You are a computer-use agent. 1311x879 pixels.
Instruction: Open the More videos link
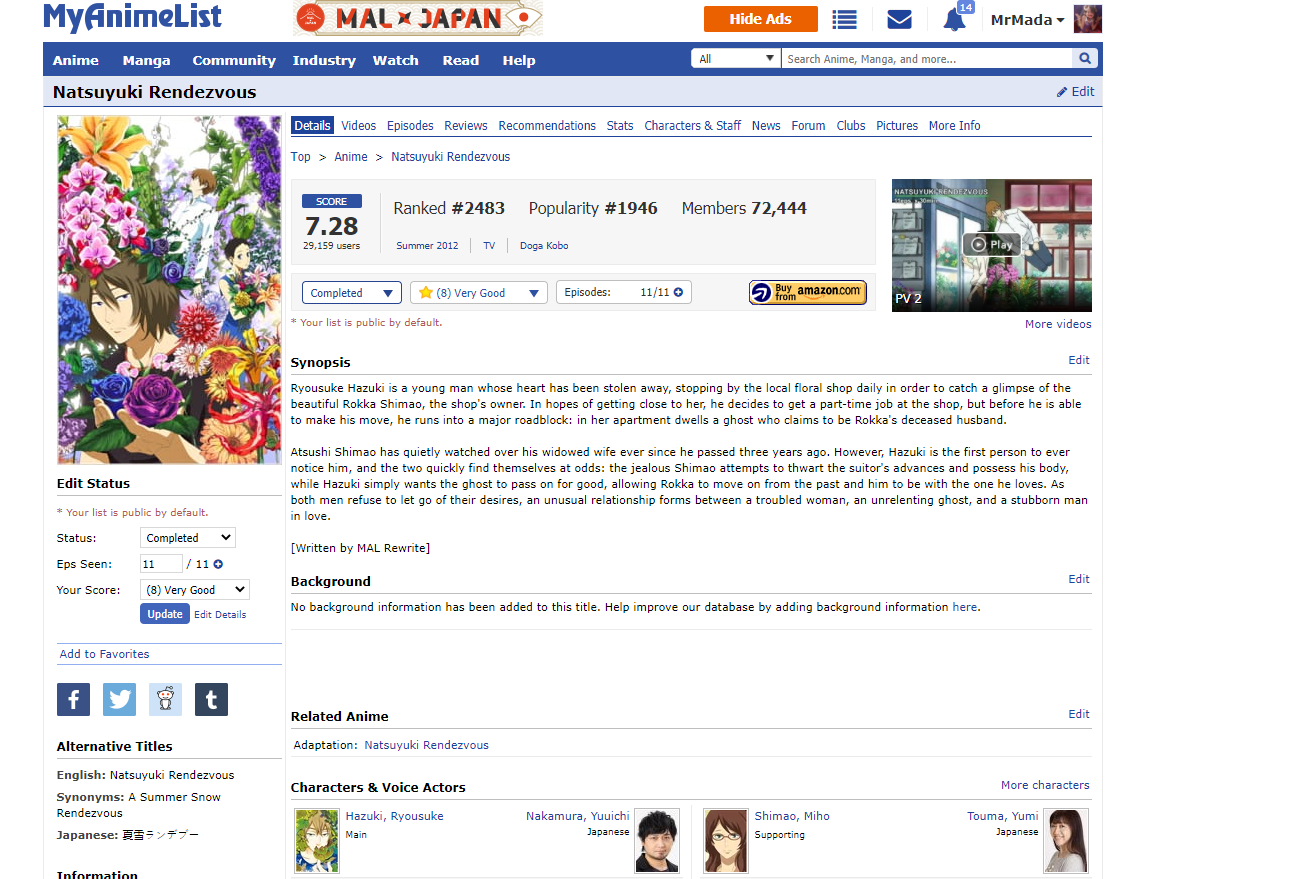point(1058,324)
